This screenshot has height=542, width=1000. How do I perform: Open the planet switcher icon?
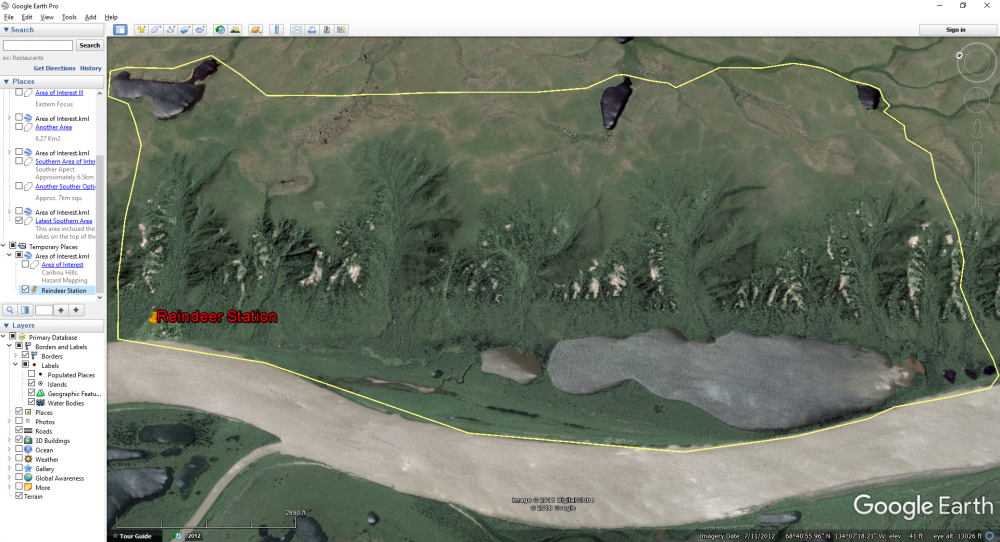tap(256, 29)
